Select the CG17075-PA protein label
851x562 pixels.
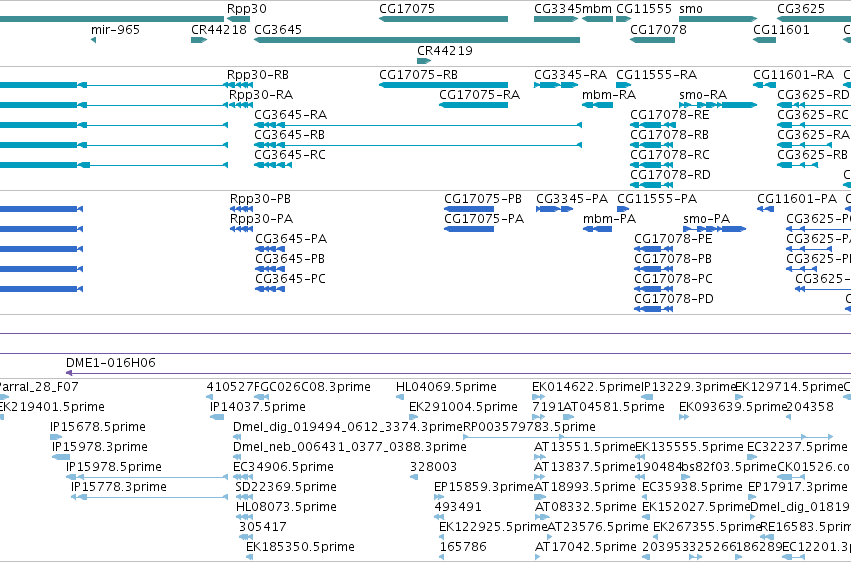[x=484, y=219]
